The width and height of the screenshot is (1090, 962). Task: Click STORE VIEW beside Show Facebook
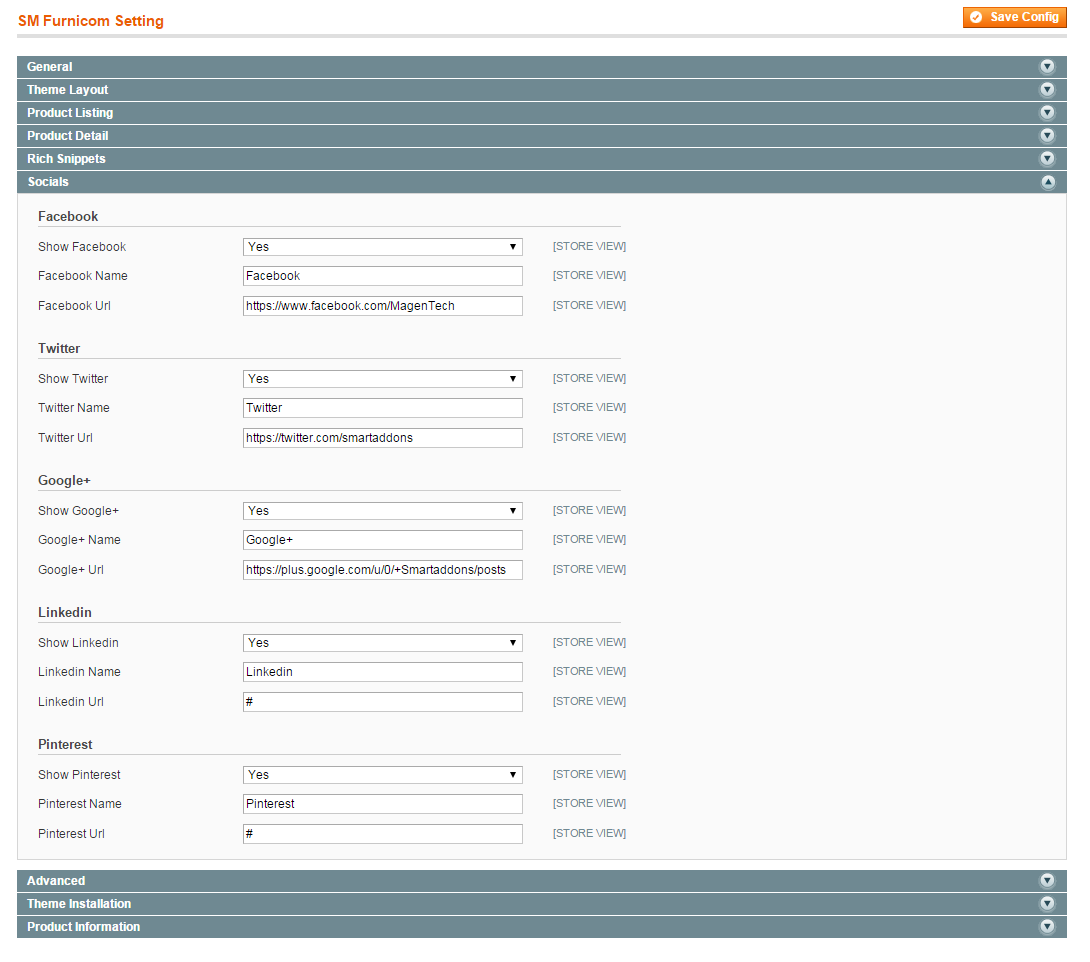click(x=589, y=246)
